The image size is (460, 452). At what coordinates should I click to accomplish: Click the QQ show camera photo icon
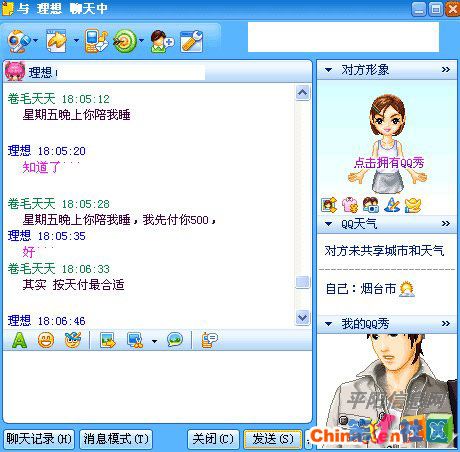coord(371,205)
